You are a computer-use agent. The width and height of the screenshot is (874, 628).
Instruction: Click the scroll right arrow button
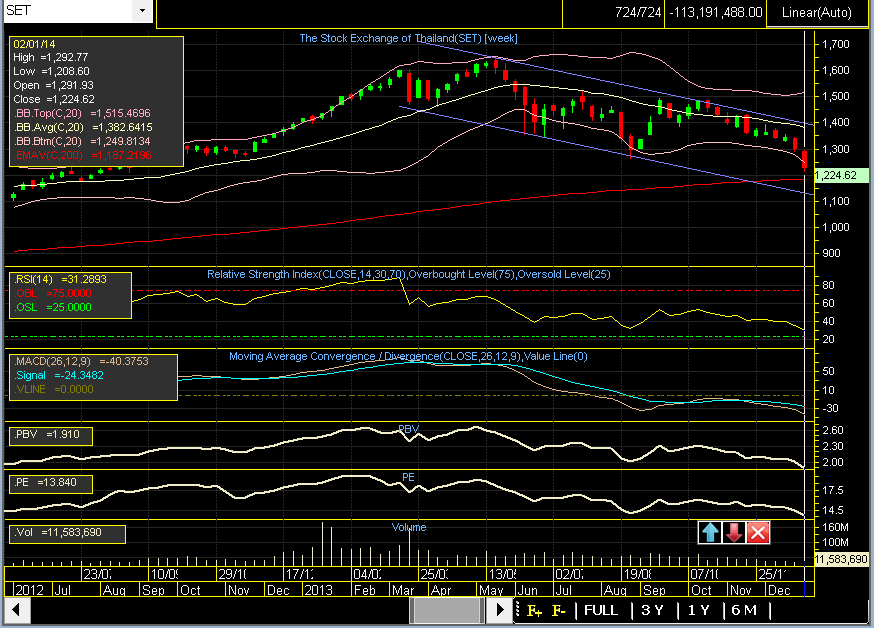500,610
